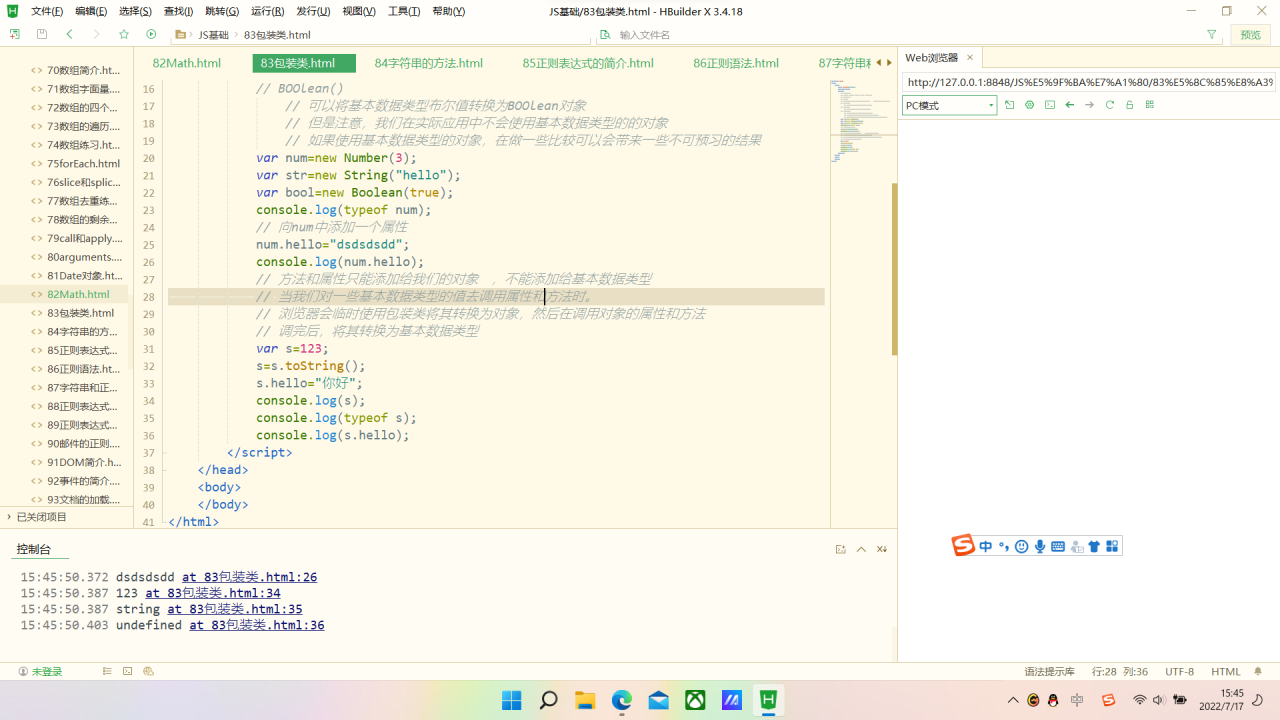This screenshot has height=720, width=1280.
Task: Open File Explorer from the taskbar
Action: pos(585,700)
